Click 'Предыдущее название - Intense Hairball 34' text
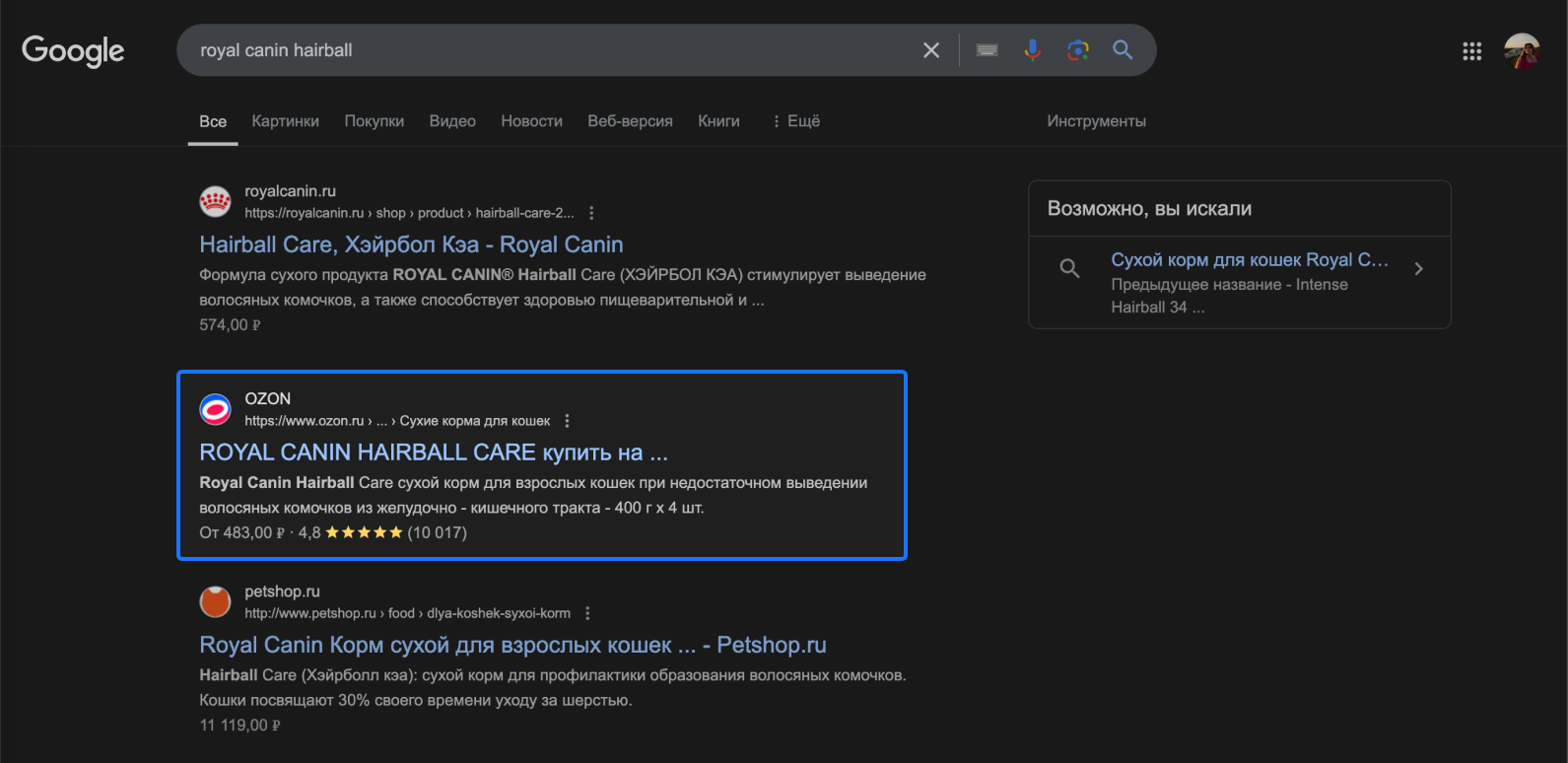This screenshot has height=763, width=1568. [x=1229, y=296]
